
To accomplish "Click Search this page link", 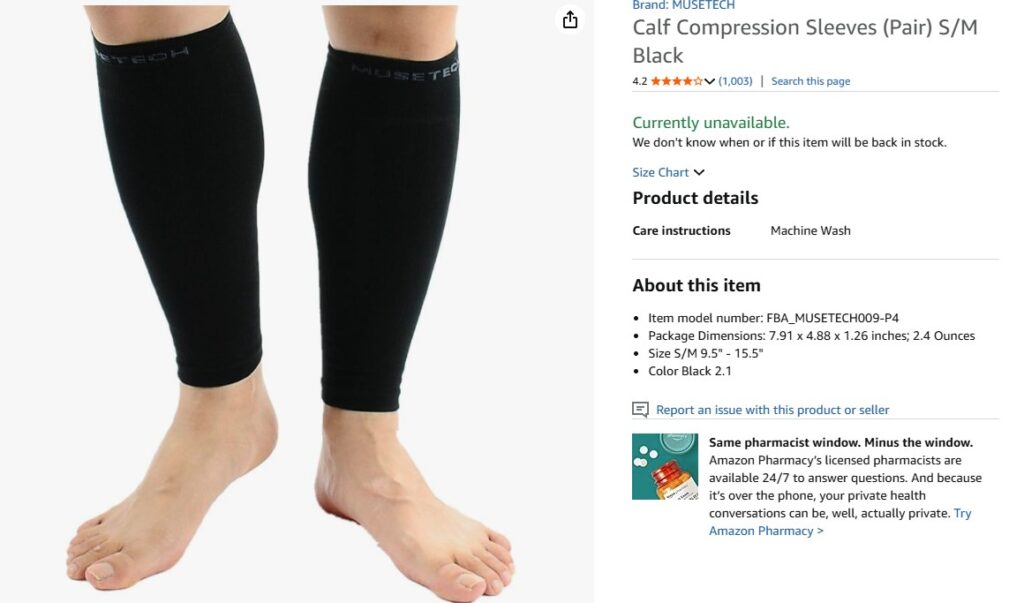I will [810, 81].
